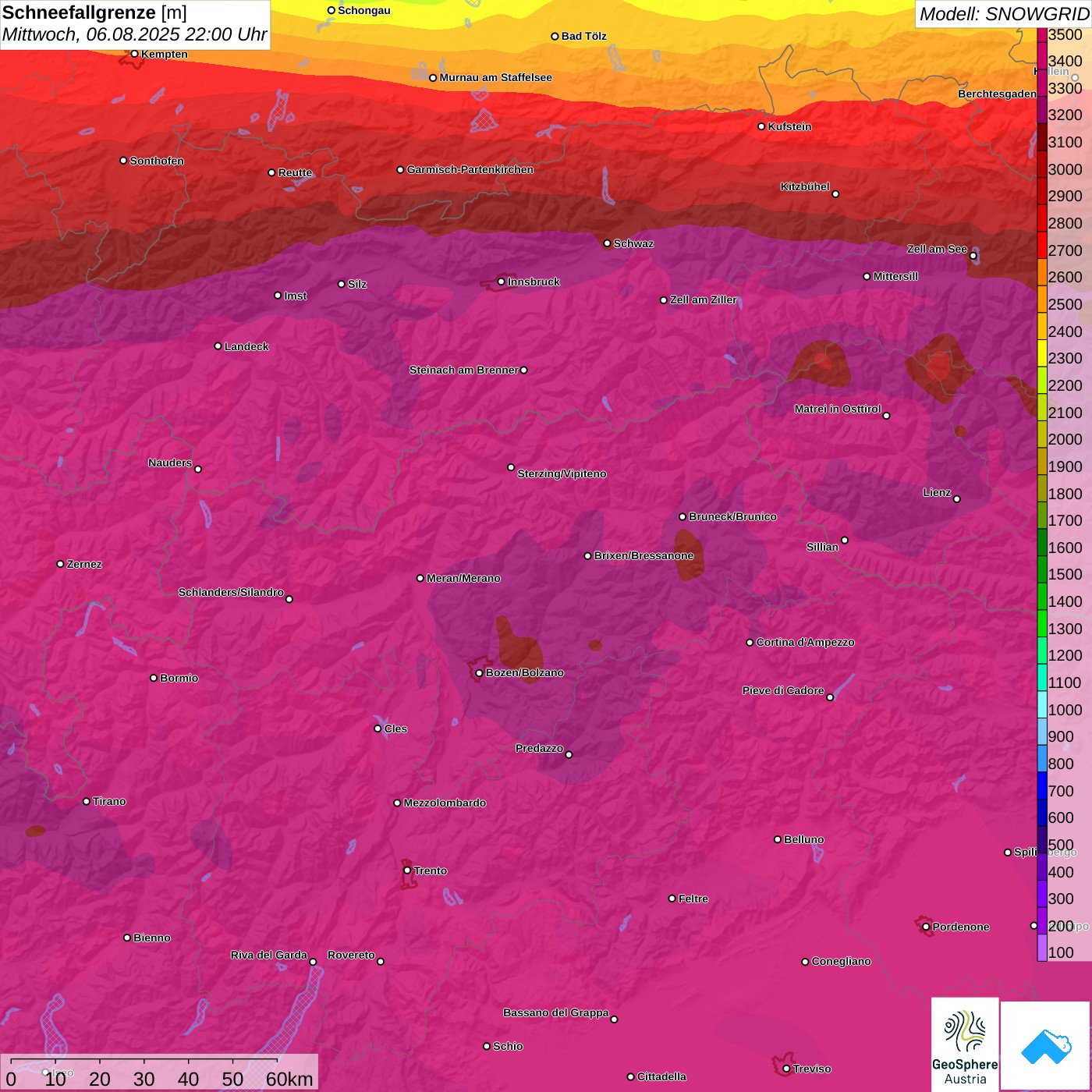Click the Tirano location dot
1092x1092 pixels.
tap(87, 801)
